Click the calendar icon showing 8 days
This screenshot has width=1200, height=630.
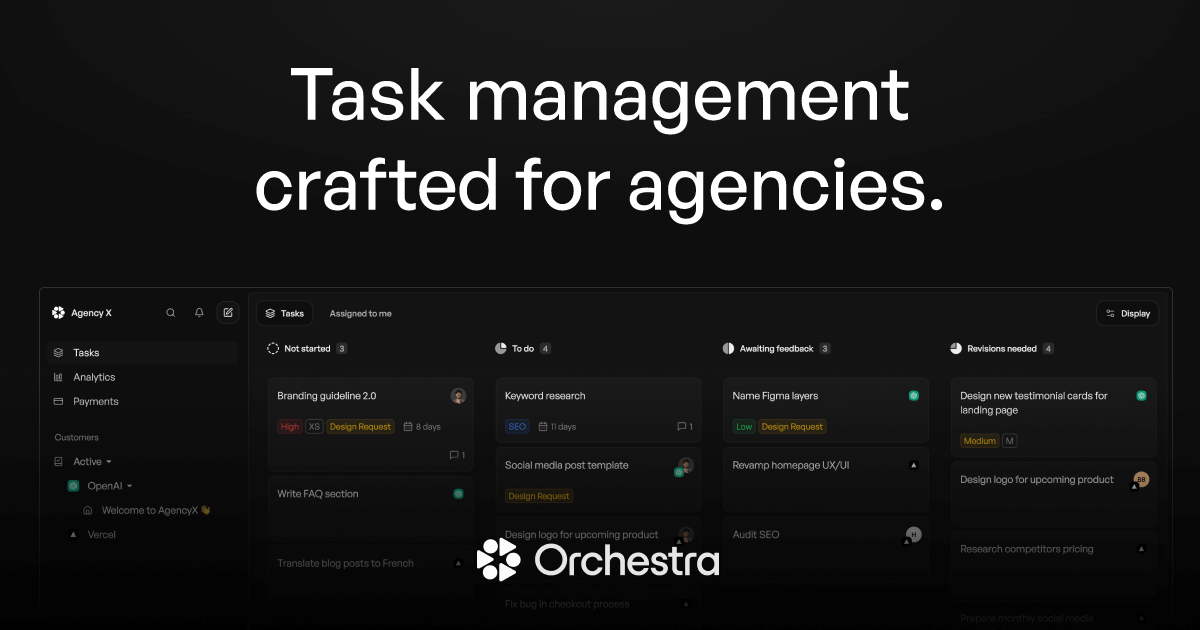pyautogui.click(x=409, y=426)
